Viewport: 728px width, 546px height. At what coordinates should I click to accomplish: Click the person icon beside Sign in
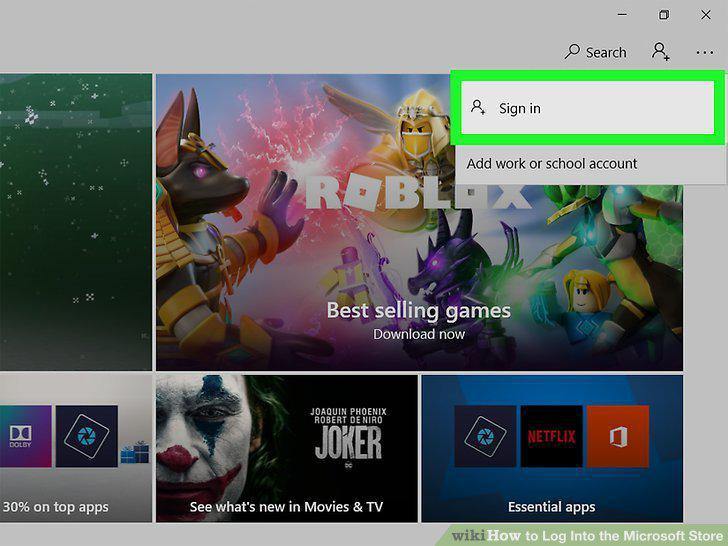[x=478, y=108]
